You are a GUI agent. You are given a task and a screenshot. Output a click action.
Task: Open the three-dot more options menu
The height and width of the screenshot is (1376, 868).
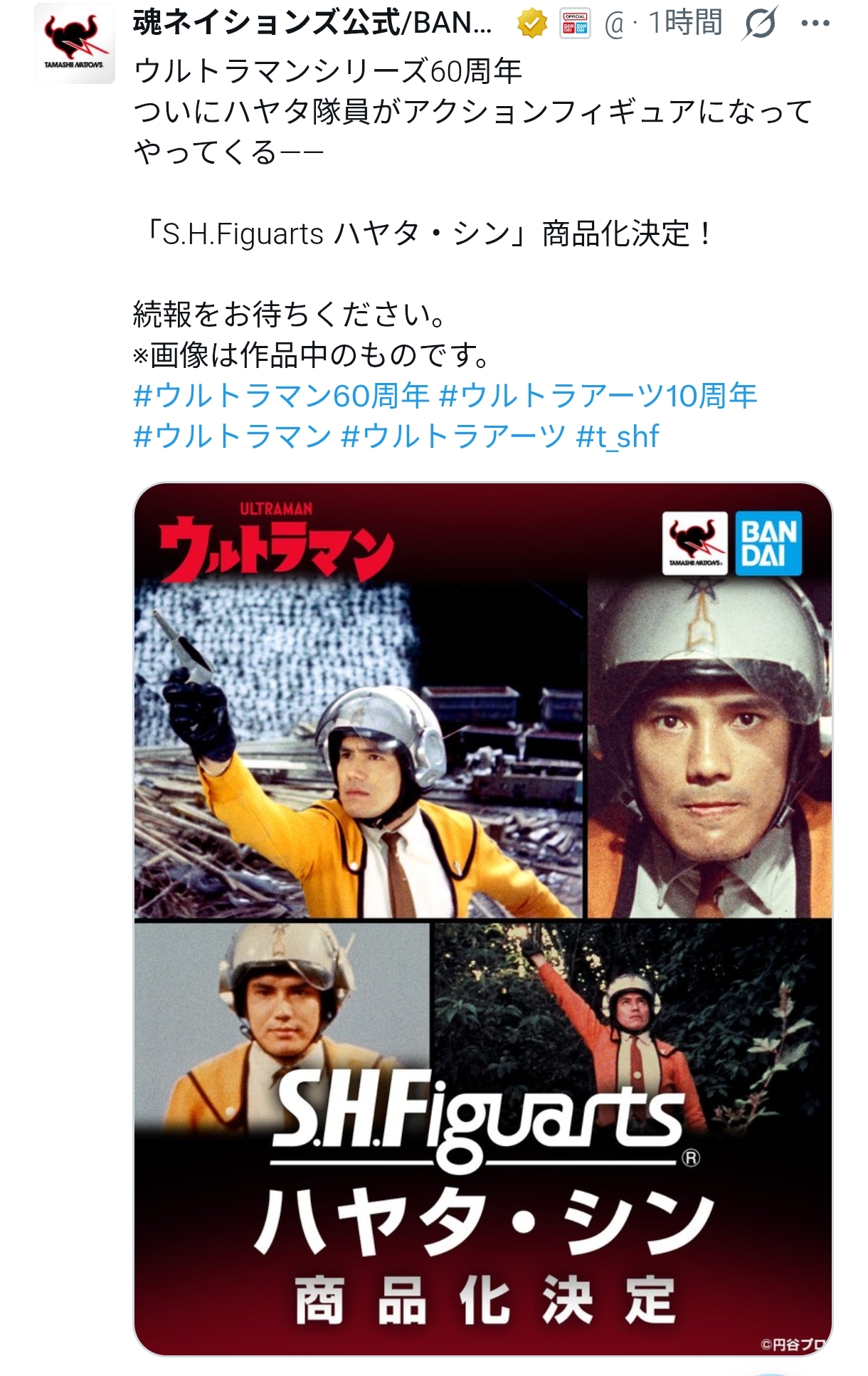coord(815,24)
